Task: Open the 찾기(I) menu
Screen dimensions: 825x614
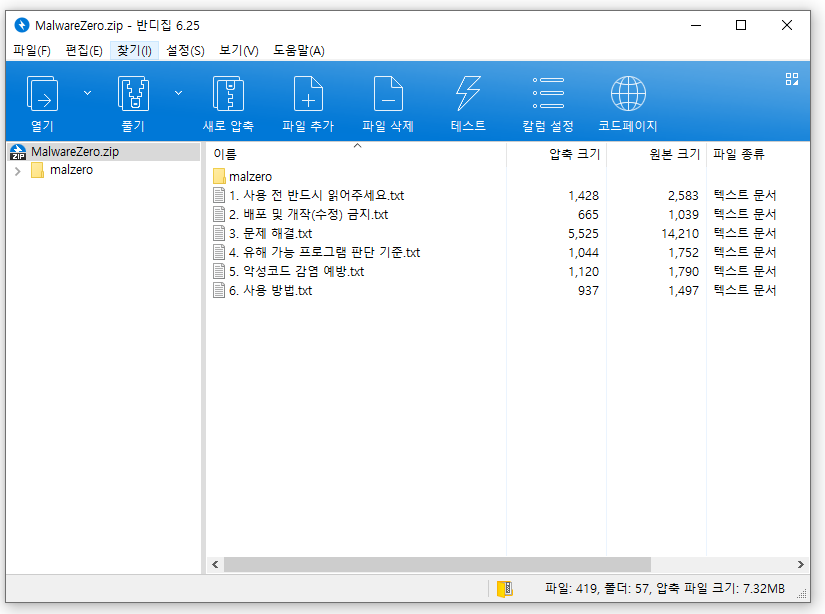Action: click(x=134, y=51)
